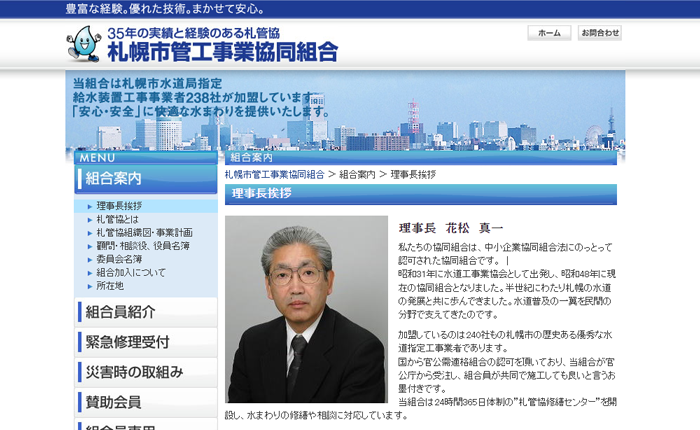Select 理事長挨拶 in the sidebar
Viewport: 700px width, 430px height.
click(x=119, y=206)
